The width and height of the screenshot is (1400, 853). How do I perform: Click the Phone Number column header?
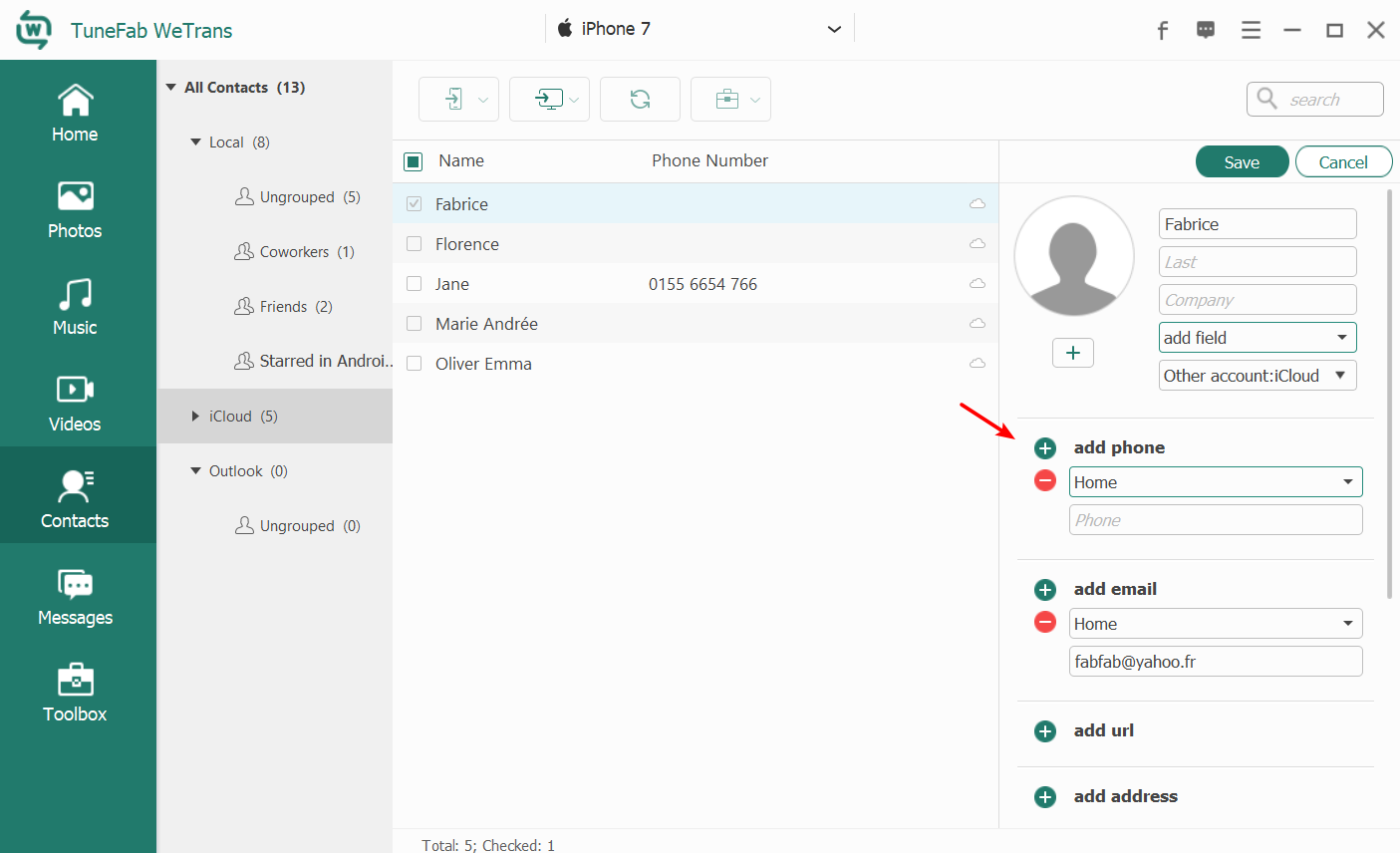[x=709, y=160]
